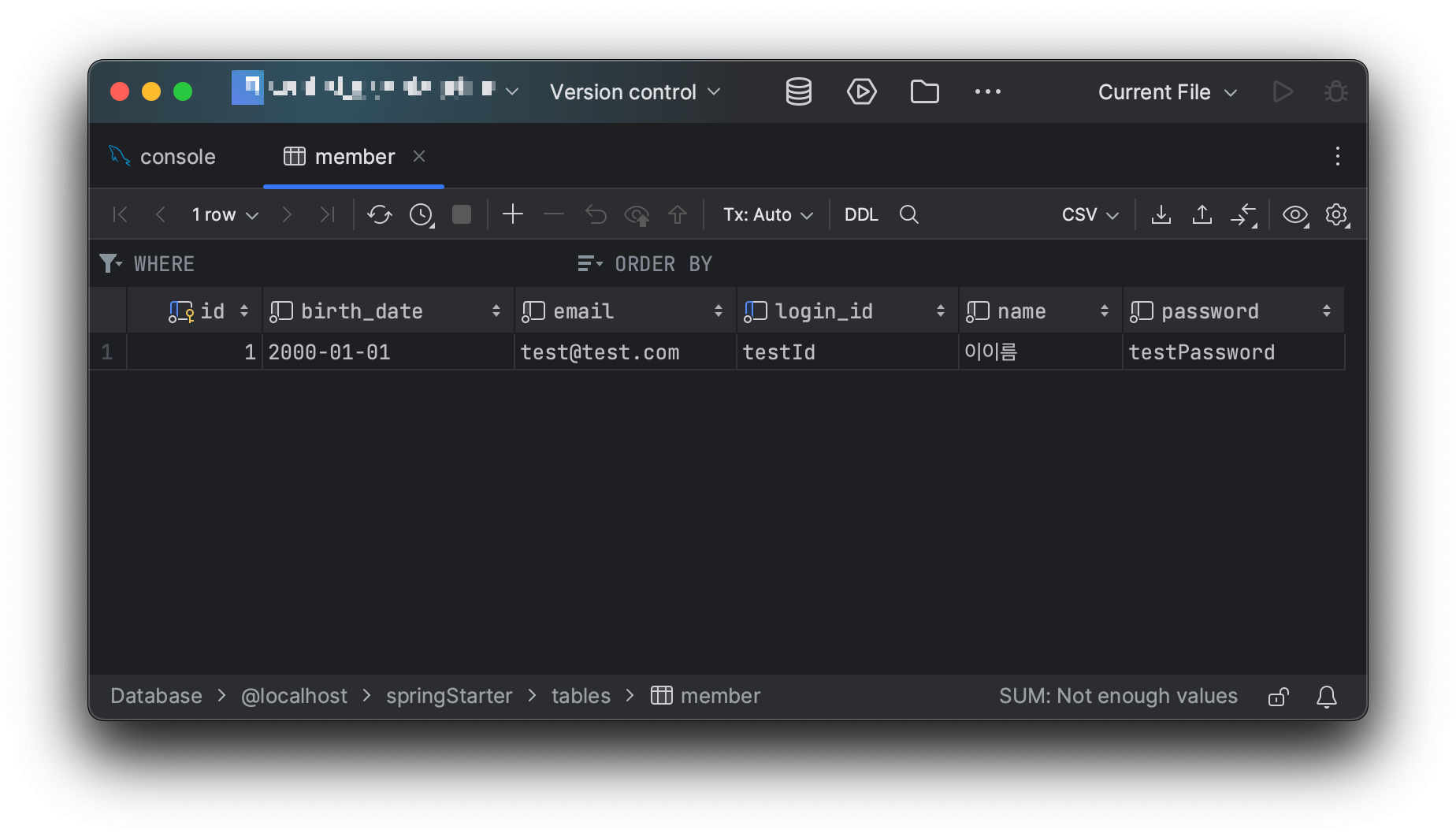Open the auto-refresh clock icon
The height and width of the screenshot is (837, 1456).
(x=422, y=214)
